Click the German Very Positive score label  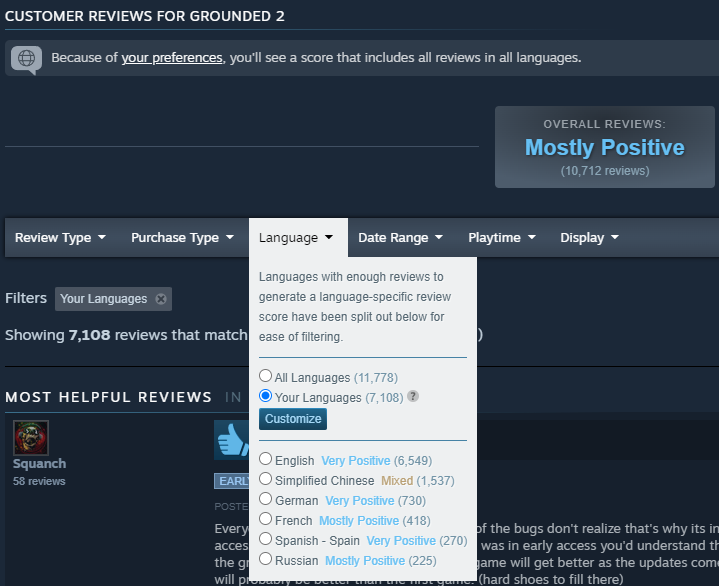tap(360, 501)
